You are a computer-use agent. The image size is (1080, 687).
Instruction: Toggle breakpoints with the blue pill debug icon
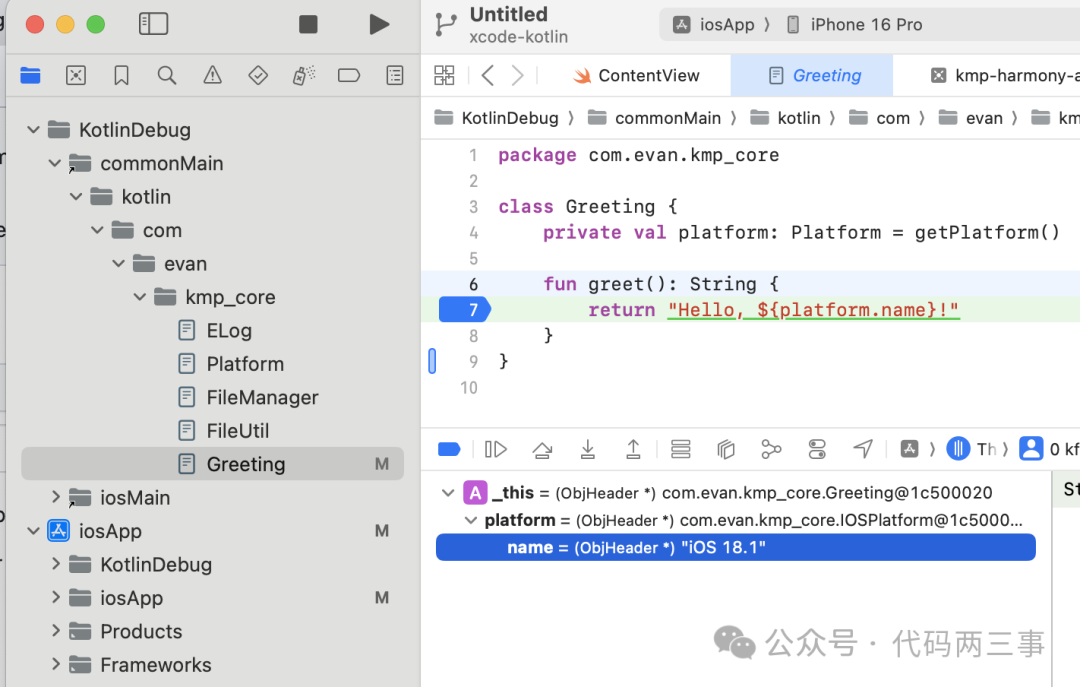point(448,449)
